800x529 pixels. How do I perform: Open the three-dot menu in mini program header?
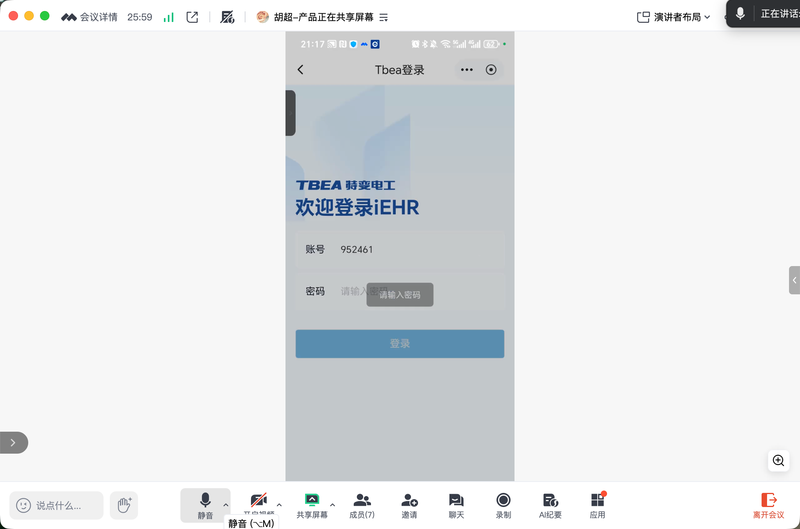[x=467, y=70]
